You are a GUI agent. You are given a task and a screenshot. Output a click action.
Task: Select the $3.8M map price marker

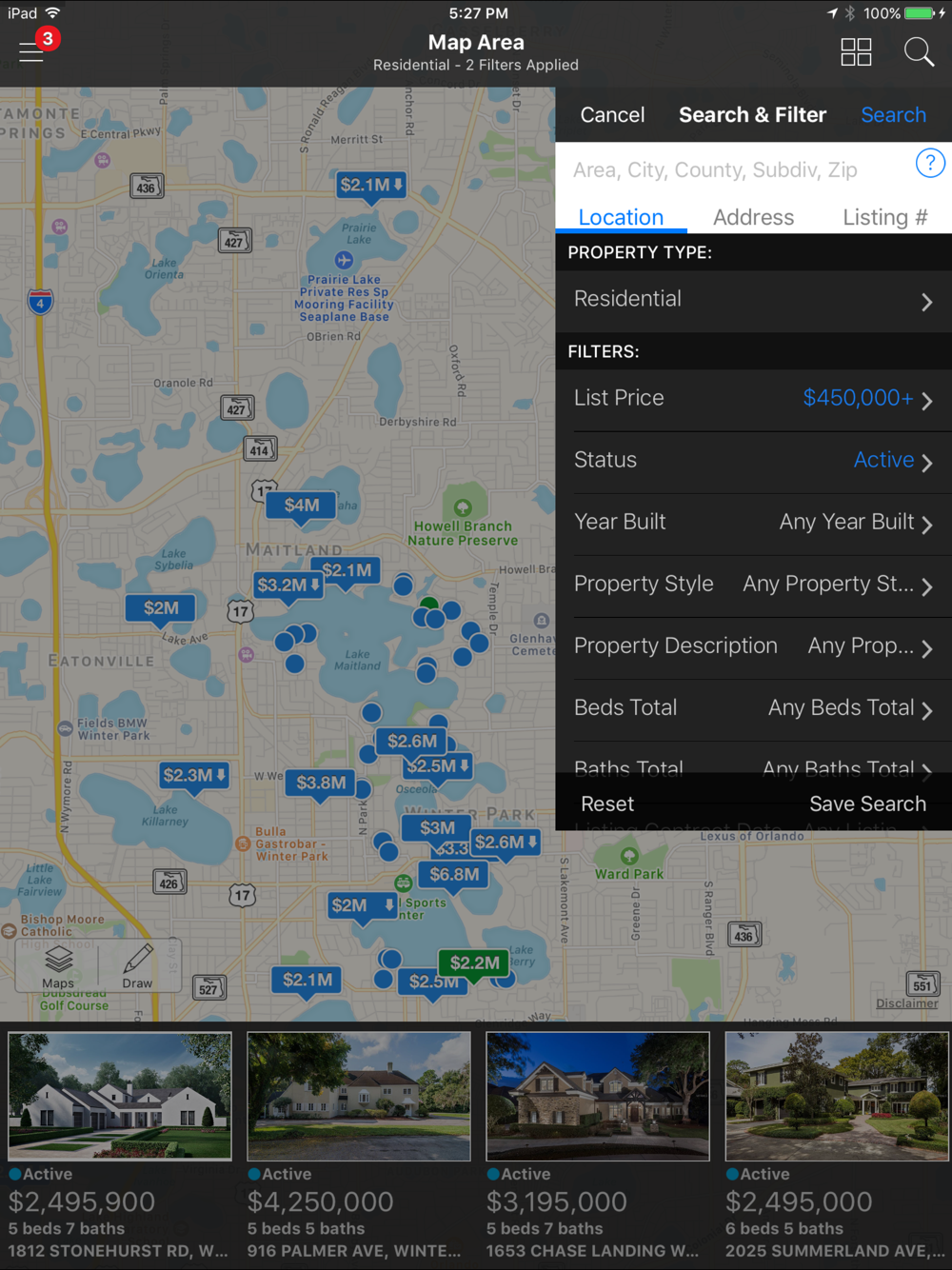[321, 783]
